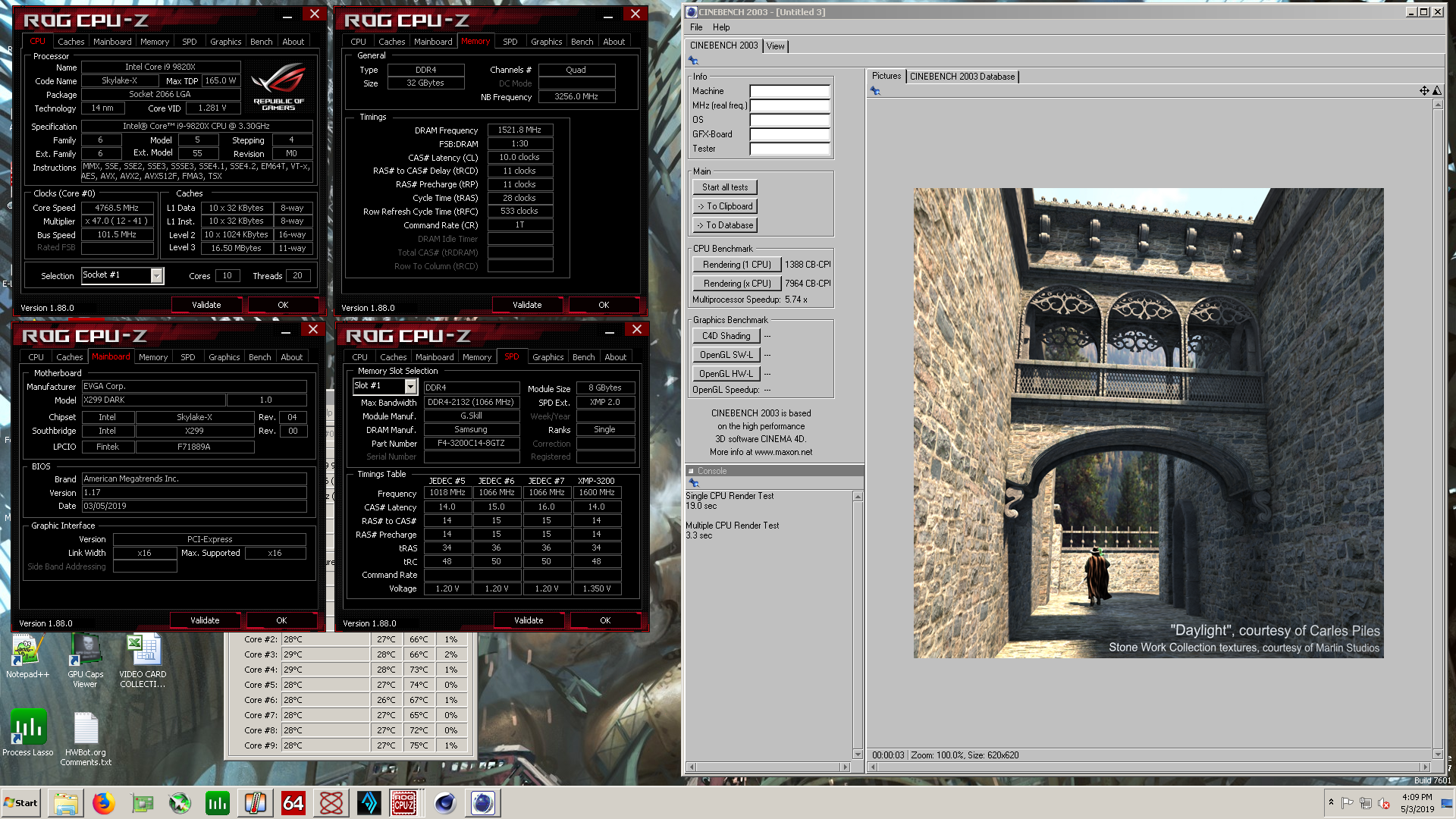Run the OpenGL HW-L test
Viewport: 1456px width, 819px height.
726,374
